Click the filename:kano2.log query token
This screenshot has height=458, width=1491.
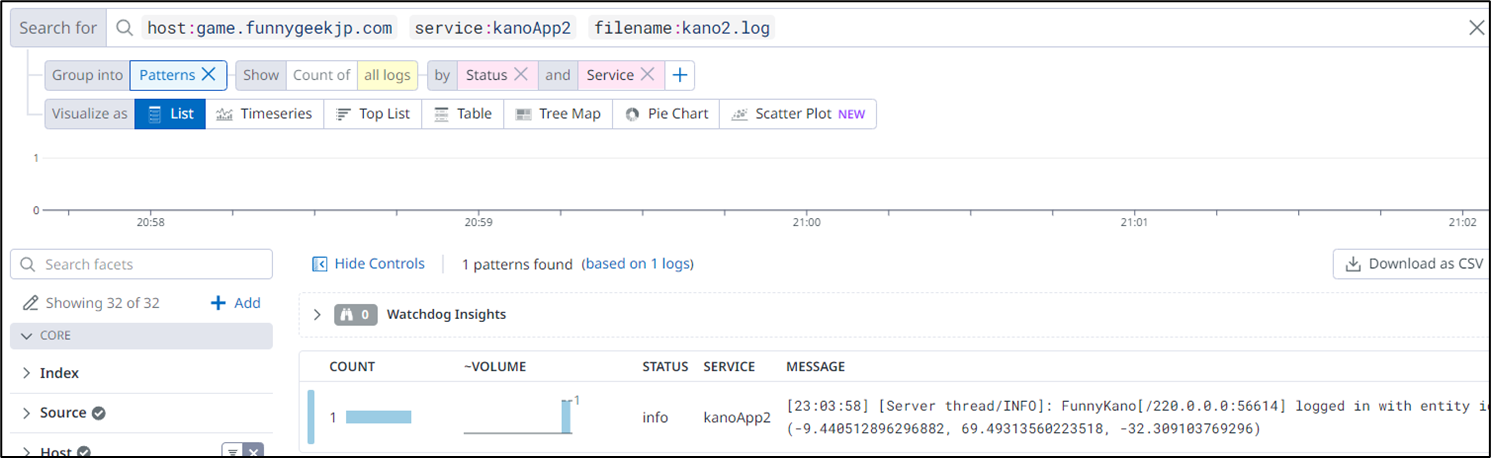click(682, 28)
